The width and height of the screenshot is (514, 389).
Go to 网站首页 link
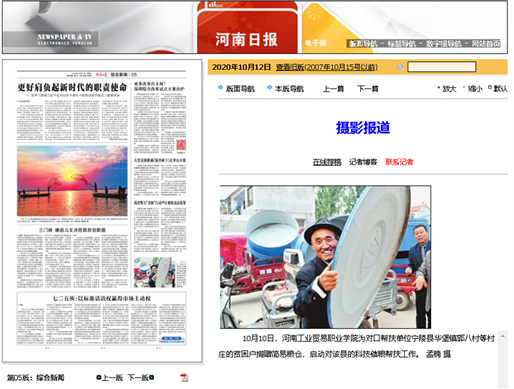[x=486, y=44]
